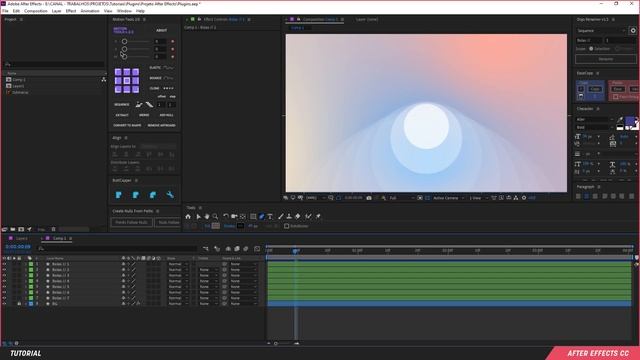Hide the Bolas U 4 layer eye
Image resolution: width=640 pixels, height=360 pixels.
pyautogui.click(x=4, y=281)
